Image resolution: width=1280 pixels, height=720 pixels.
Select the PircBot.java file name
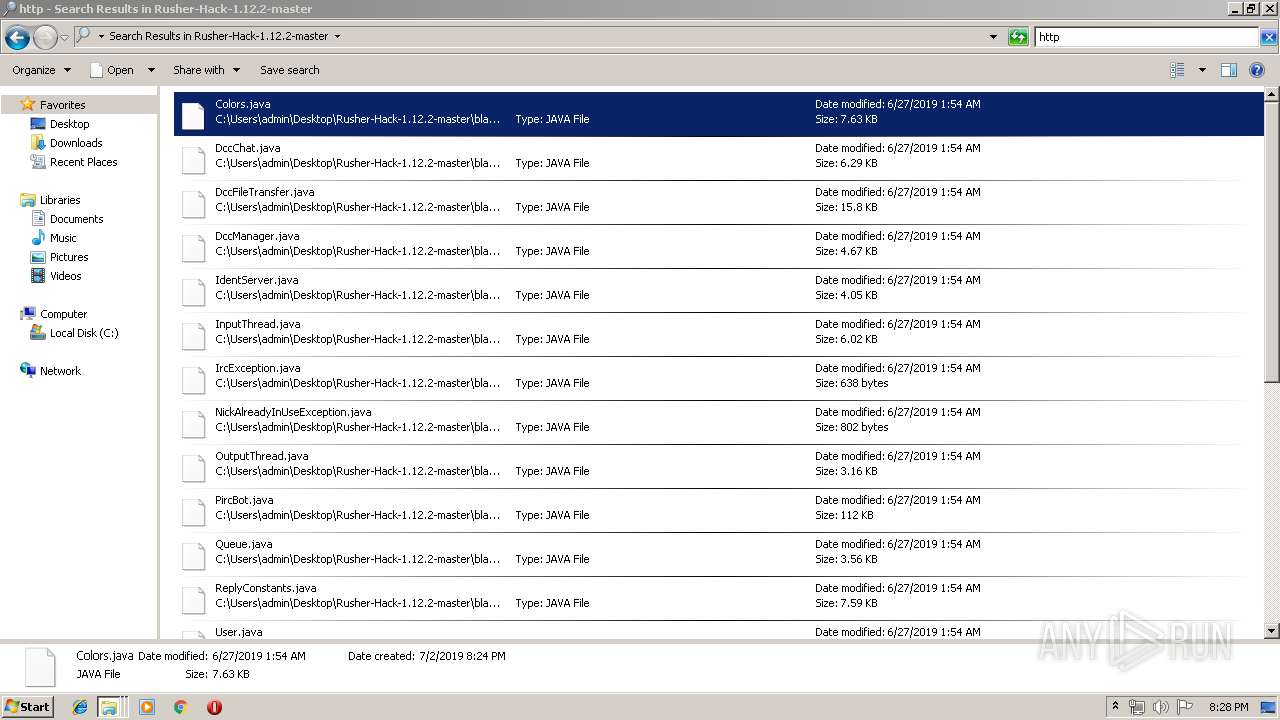244,500
